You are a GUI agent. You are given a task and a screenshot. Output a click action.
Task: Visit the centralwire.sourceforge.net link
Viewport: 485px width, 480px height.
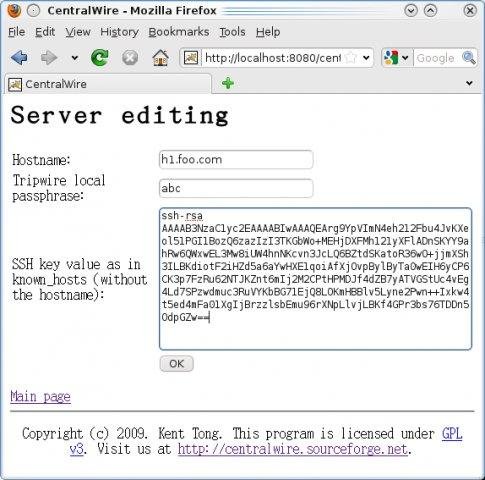(293, 449)
